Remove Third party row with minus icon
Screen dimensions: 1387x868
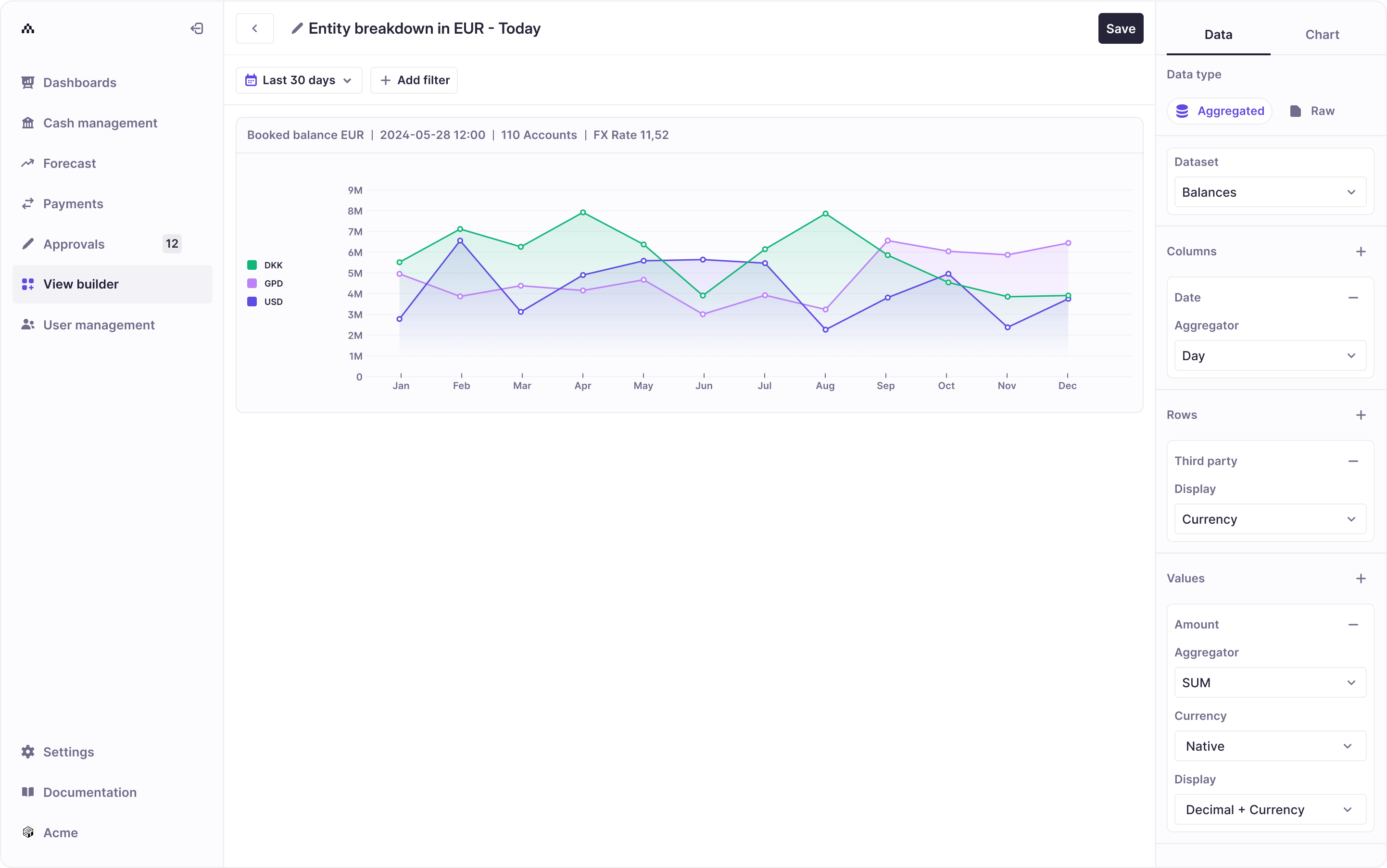pos(1353,461)
